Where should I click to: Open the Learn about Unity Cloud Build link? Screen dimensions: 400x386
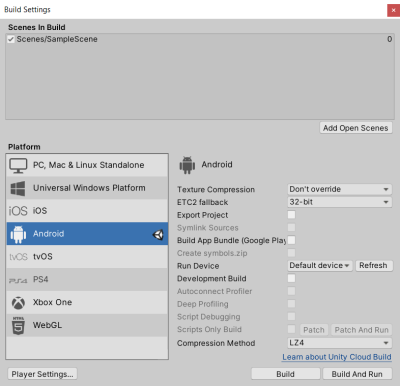pyautogui.click(x=337, y=357)
